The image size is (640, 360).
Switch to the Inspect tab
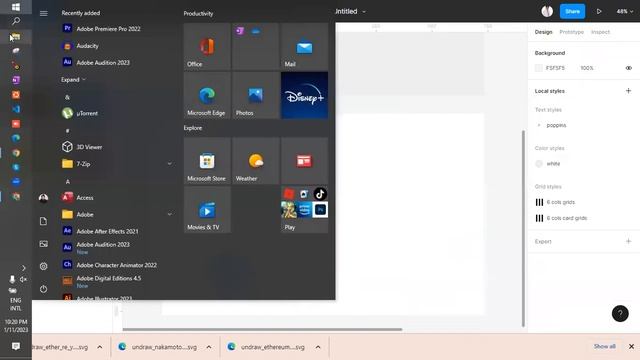[x=600, y=32]
